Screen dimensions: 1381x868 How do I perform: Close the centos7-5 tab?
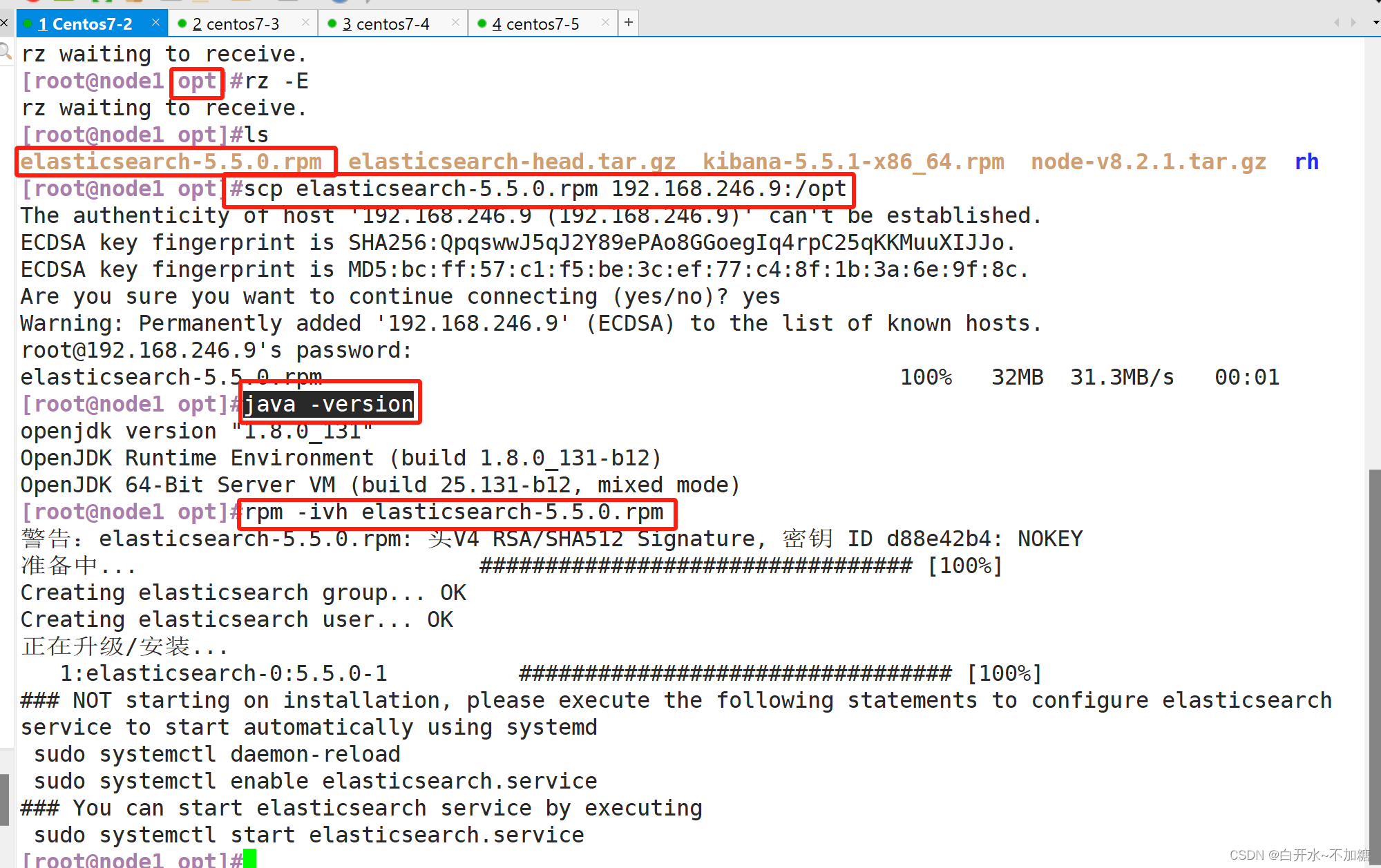(605, 23)
